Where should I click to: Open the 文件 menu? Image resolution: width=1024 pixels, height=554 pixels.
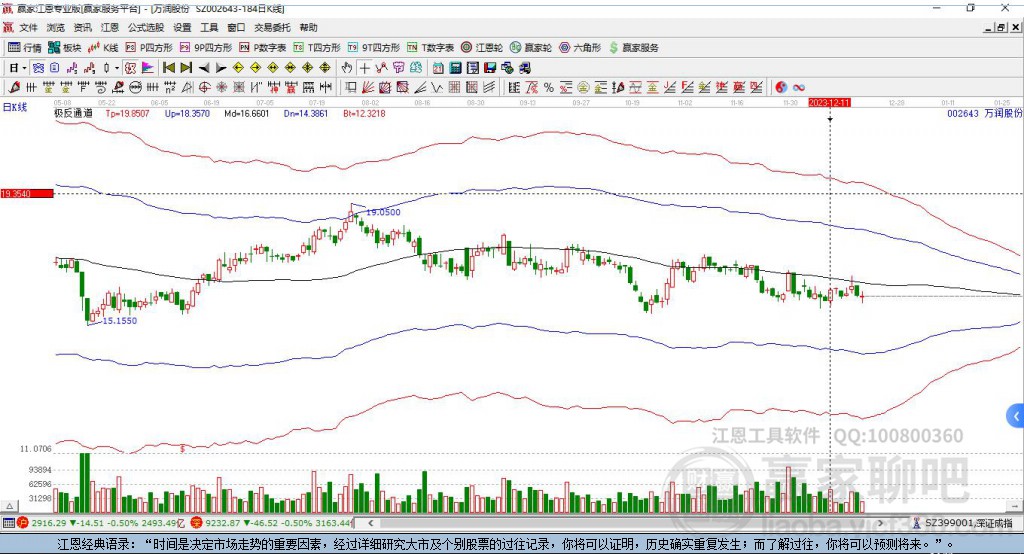[x=28, y=27]
